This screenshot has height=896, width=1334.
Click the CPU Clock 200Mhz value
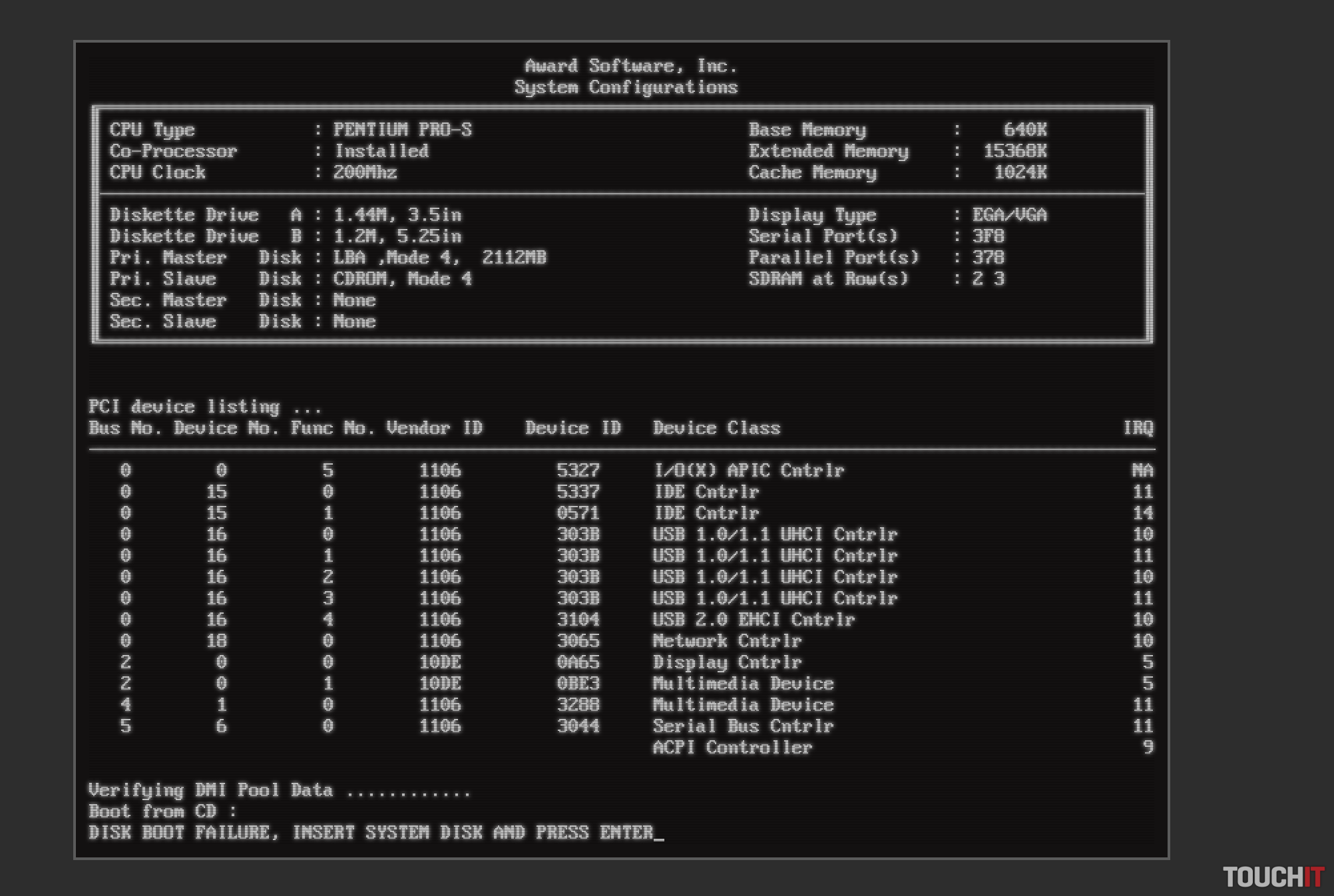365,172
